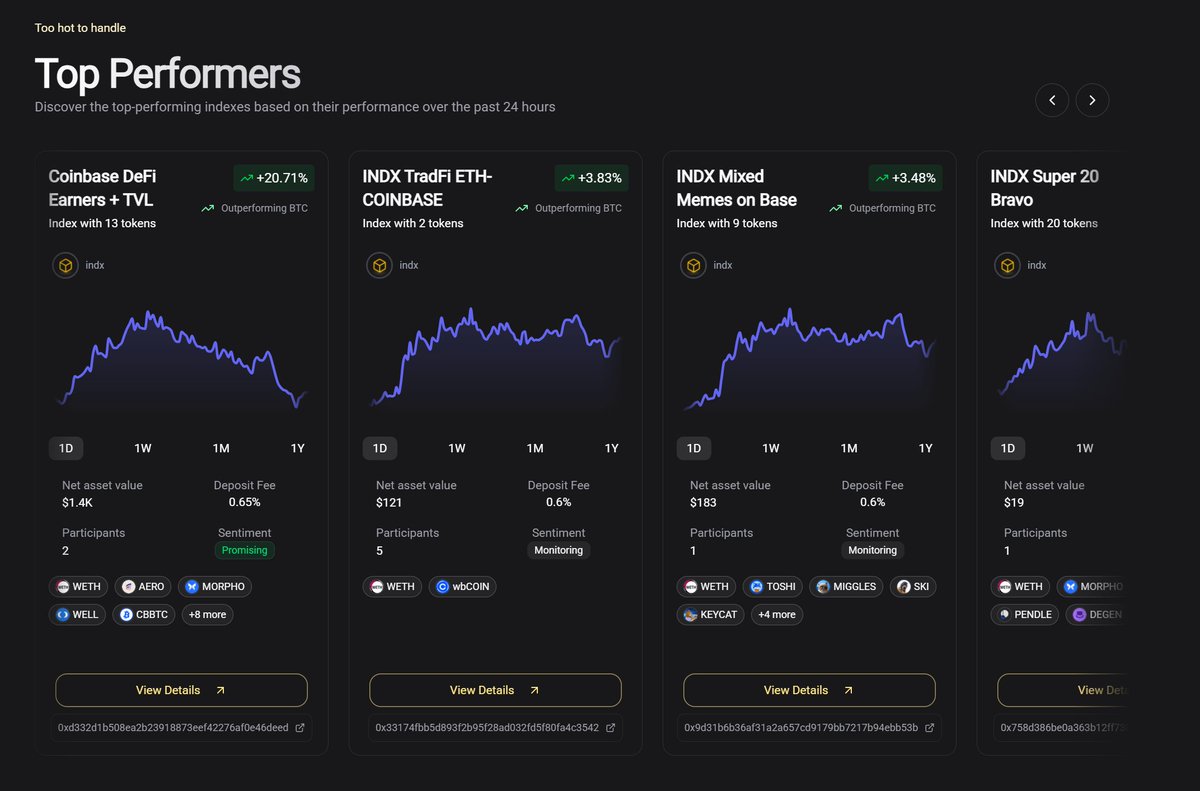Image resolution: width=1200 pixels, height=791 pixels.
Task: Select 1Y range on Mixed Memes card
Action: point(926,448)
